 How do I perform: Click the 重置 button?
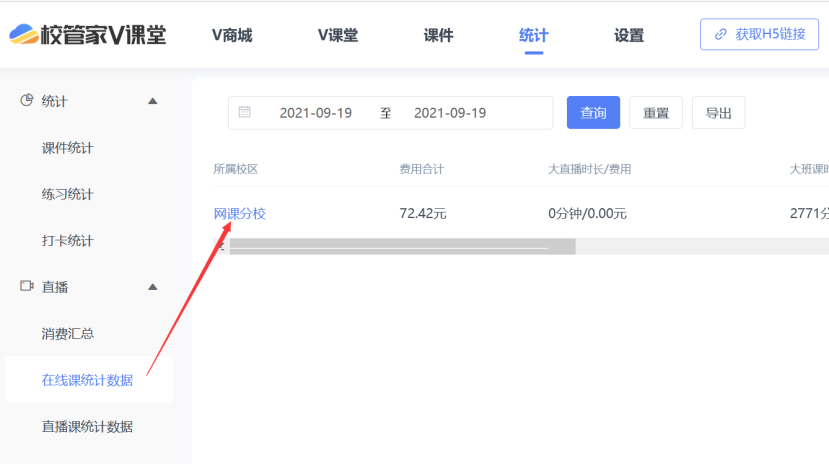656,113
